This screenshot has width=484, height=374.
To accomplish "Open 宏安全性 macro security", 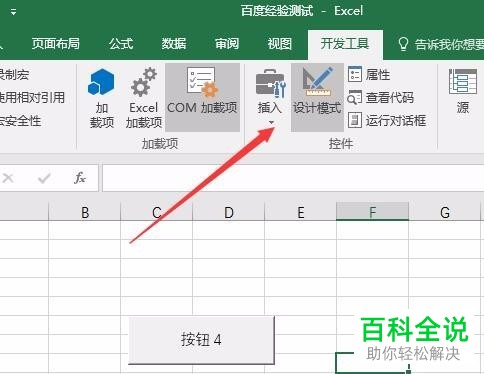I will 20,121.
